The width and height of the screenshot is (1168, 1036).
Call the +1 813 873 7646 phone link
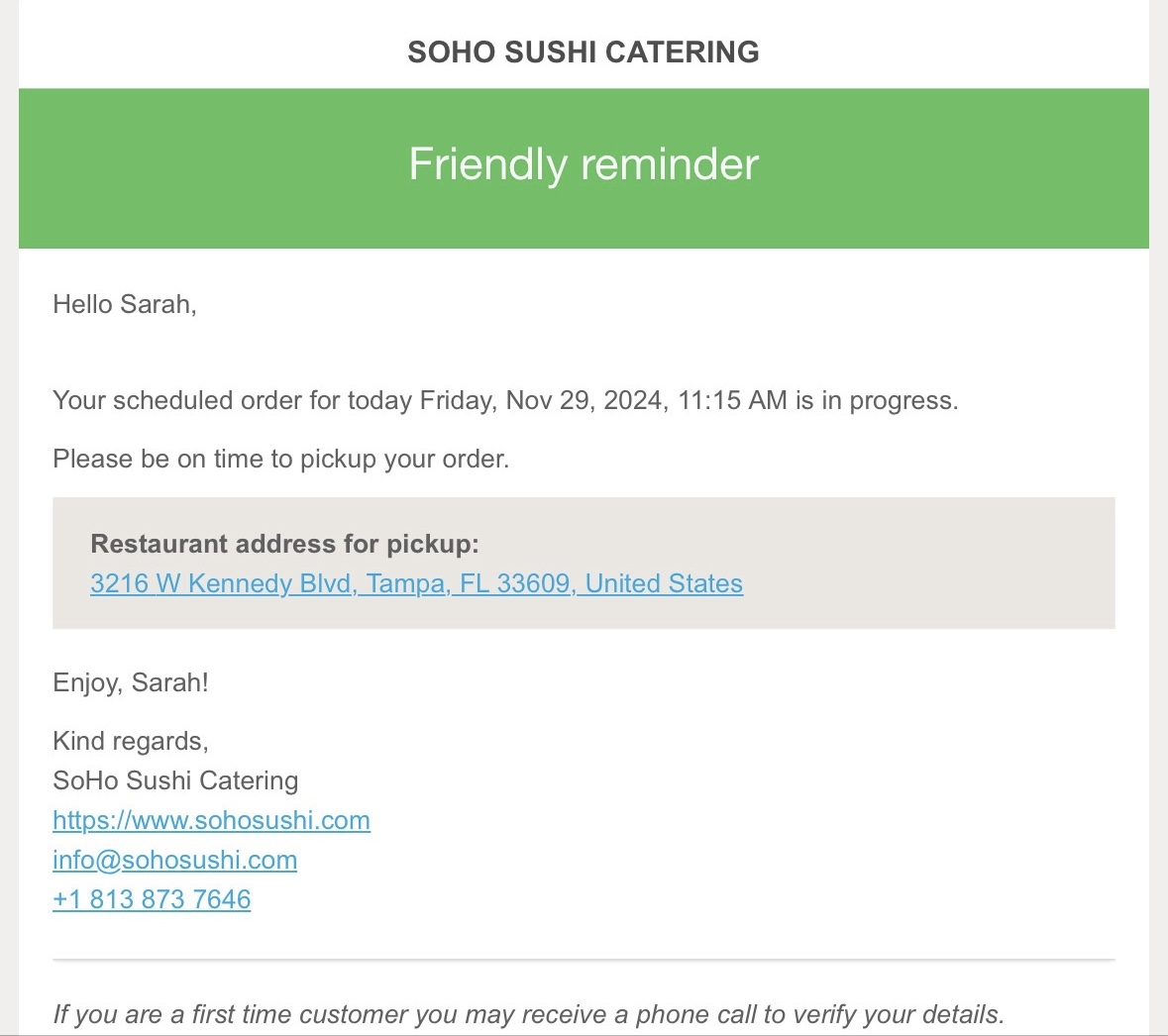[152, 899]
